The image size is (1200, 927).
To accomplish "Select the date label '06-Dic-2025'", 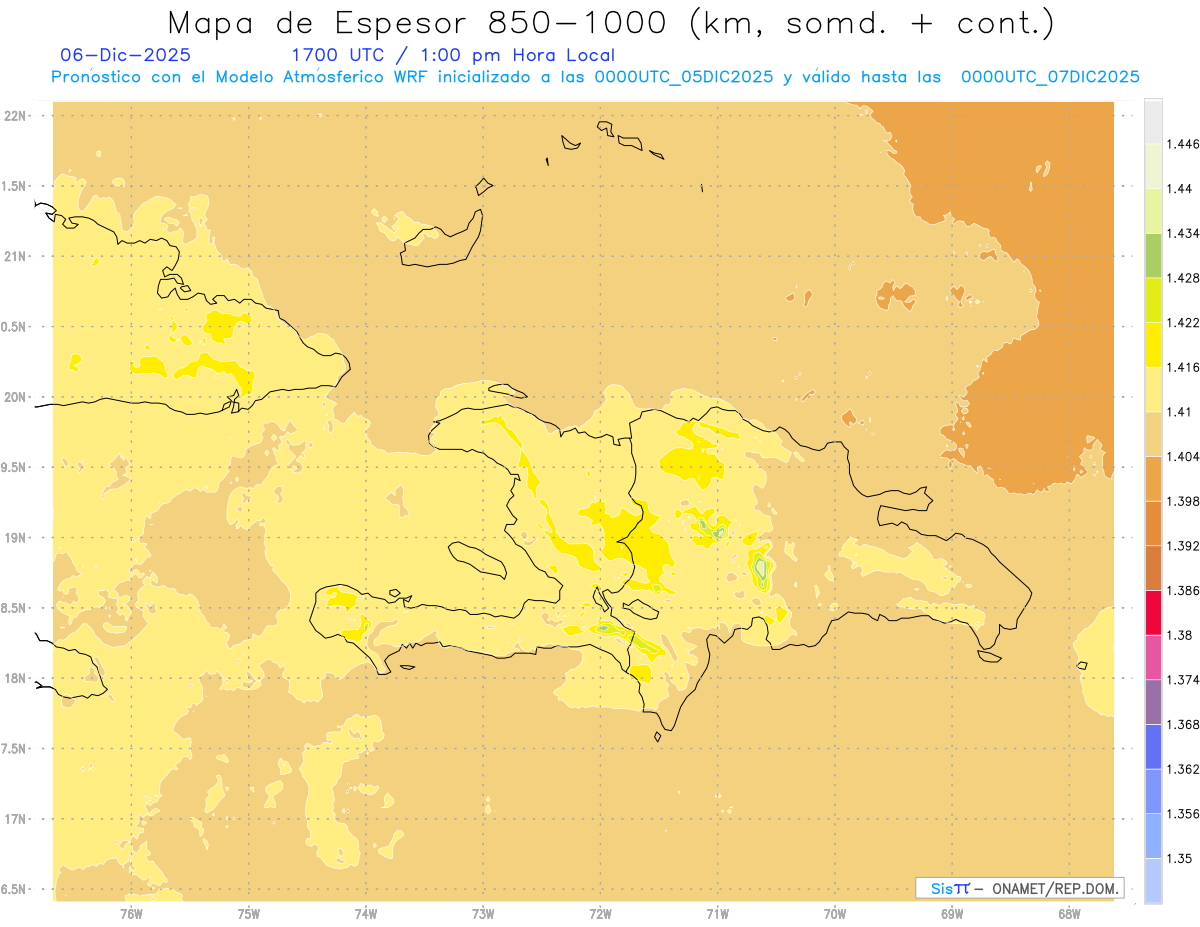I will 125,55.
